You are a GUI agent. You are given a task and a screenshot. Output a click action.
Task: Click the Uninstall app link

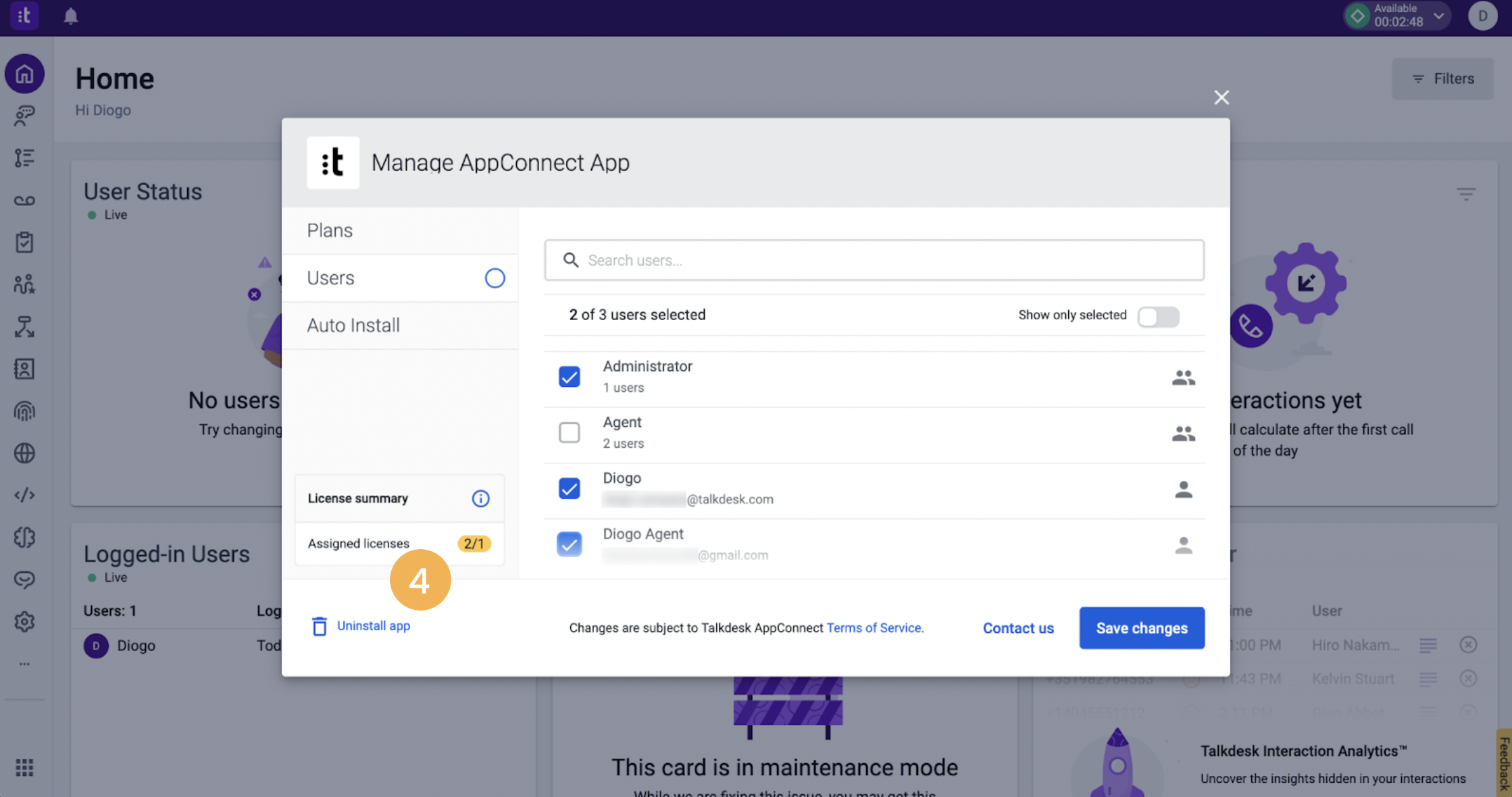click(x=374, y=626)
